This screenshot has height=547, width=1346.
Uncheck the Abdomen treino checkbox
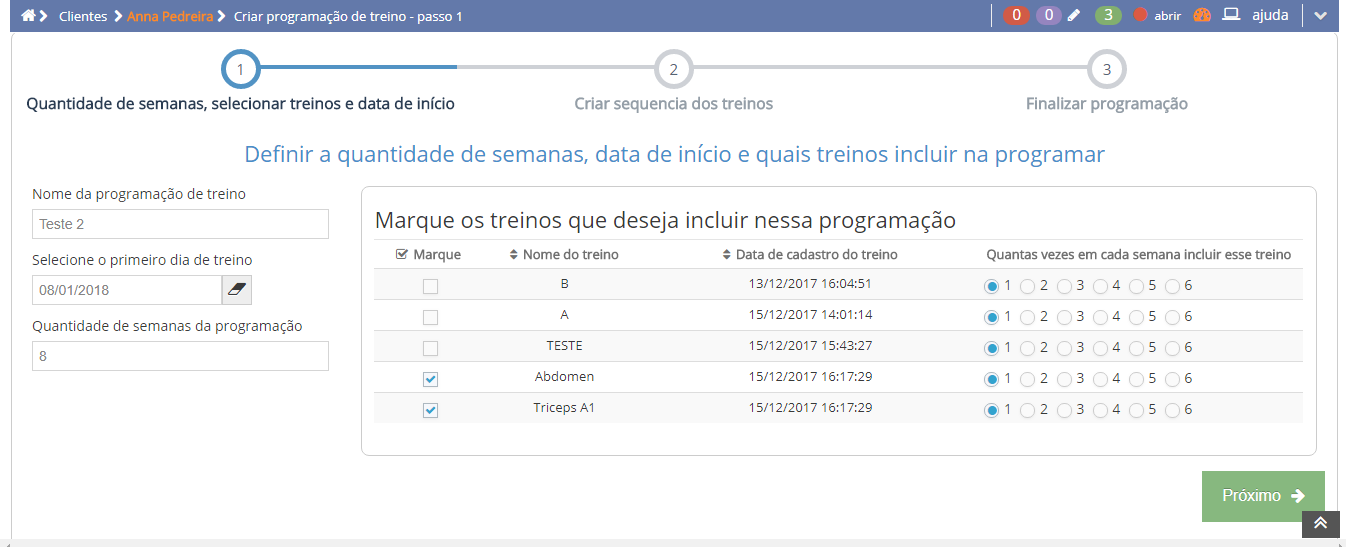430,379
